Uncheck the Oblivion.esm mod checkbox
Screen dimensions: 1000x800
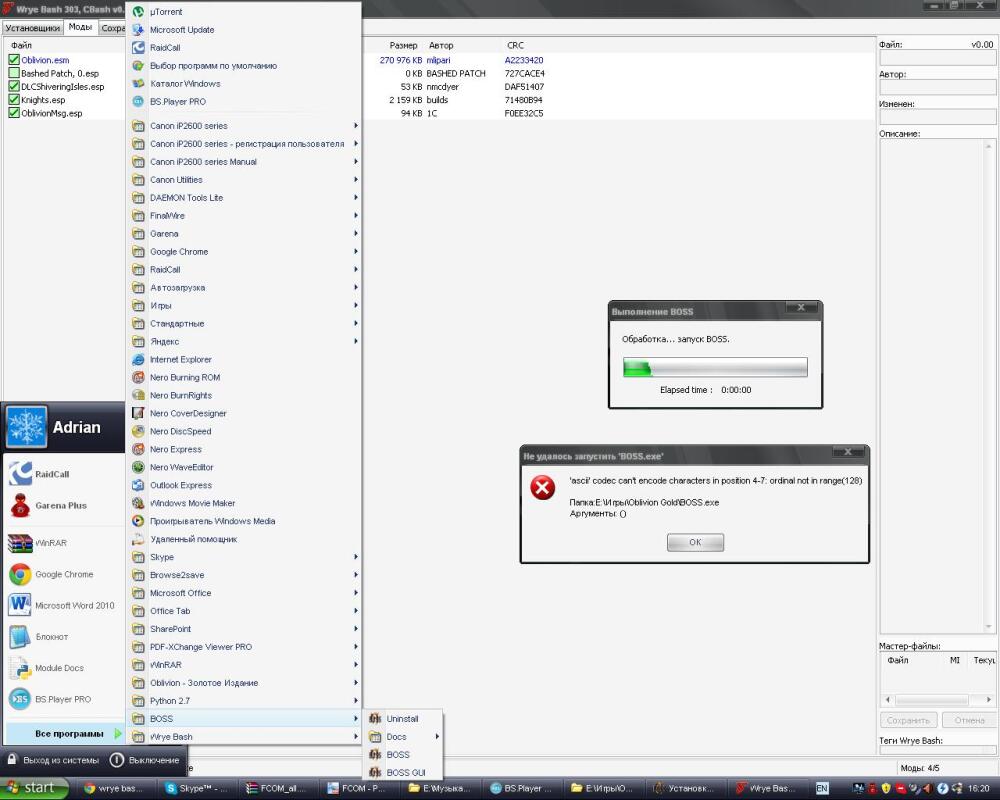(x=14, y=59)
